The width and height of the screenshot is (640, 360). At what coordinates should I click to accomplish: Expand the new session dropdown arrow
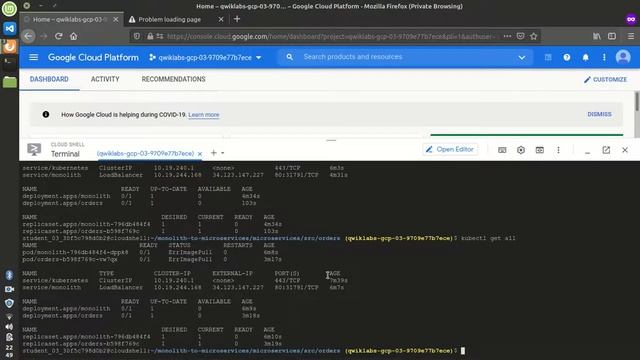tap(222, 153)
